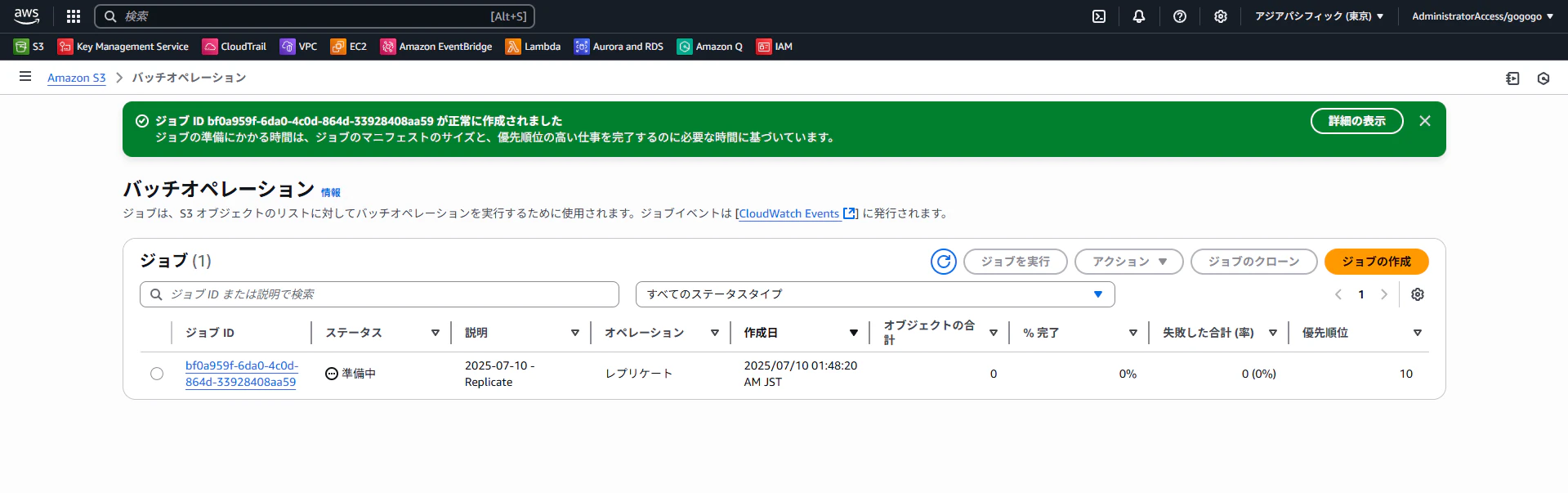1568x493 pixels.
Task: Click the orange ジョブの作成 button
Action: [x=1377, y=262]
